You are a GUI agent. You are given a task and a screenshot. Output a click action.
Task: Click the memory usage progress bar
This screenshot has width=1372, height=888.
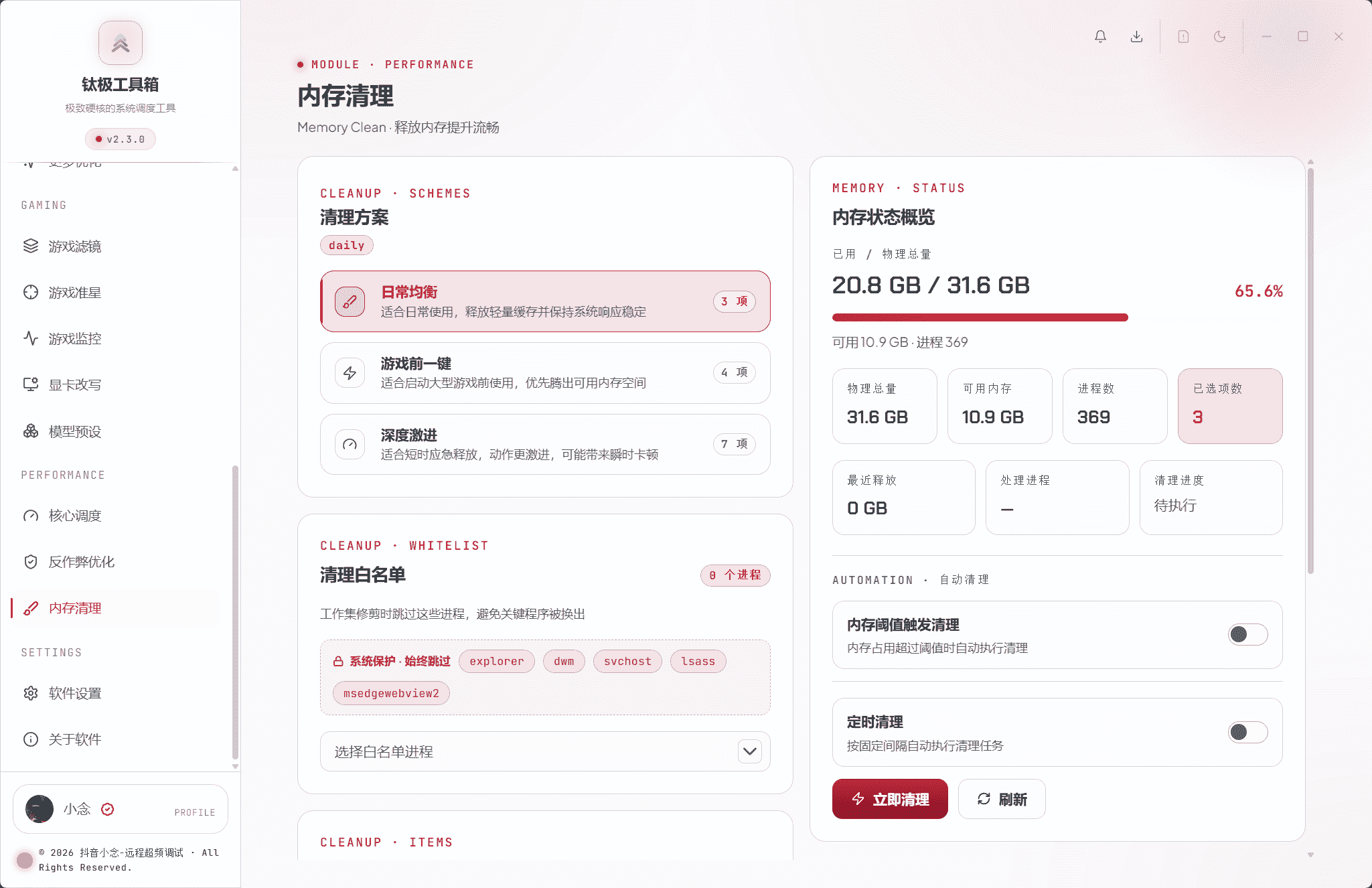point(1057,317)
